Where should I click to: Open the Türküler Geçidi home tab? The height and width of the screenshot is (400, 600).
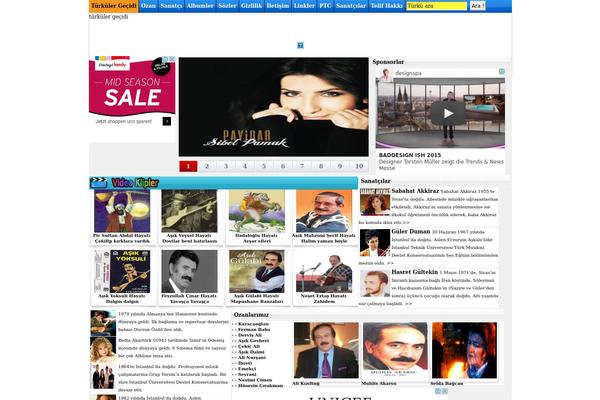114,6
